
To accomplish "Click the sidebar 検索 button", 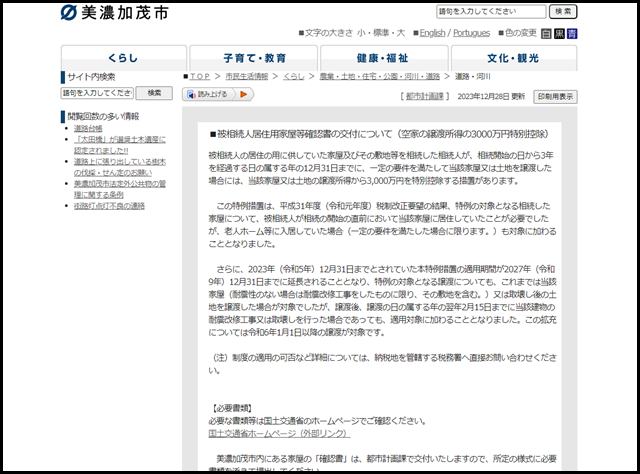I will click(154, 93).
